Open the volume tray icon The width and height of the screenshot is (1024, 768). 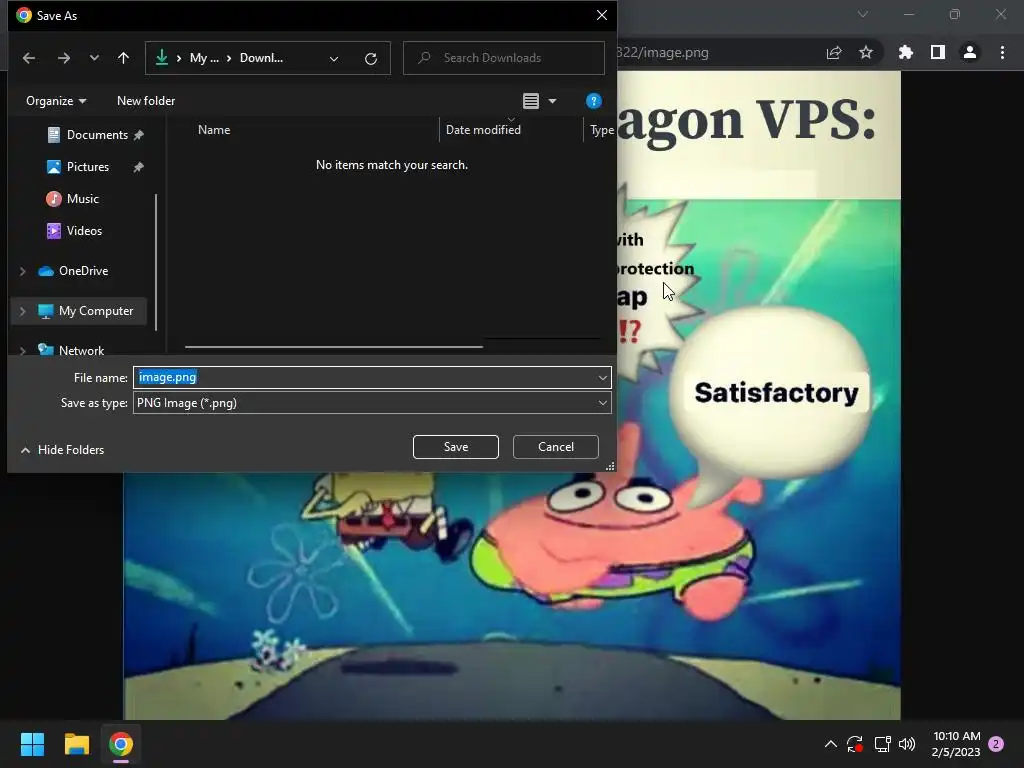pyautogui.click(x=907, y=744)
